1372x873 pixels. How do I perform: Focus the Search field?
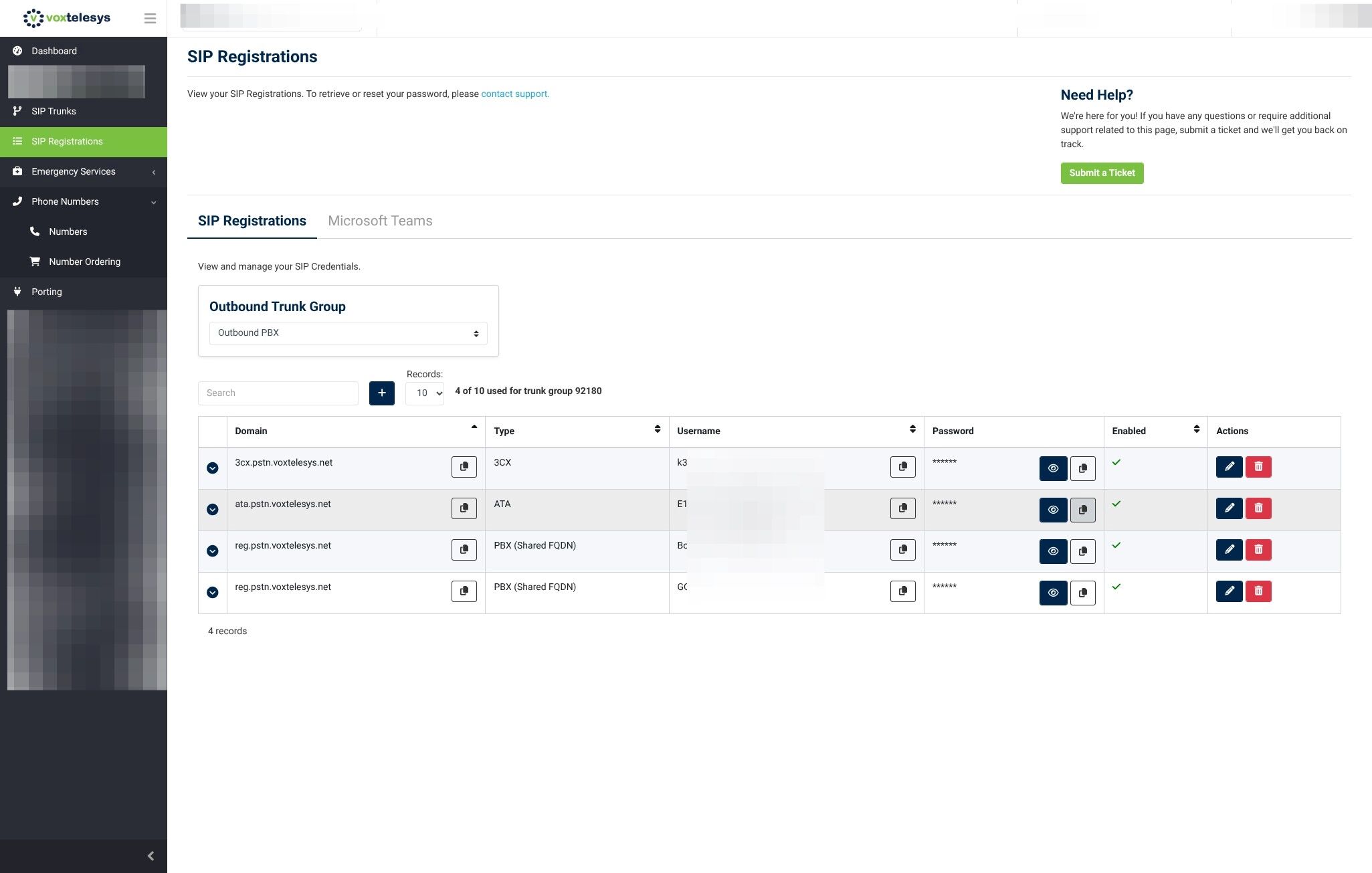[278, 393]
